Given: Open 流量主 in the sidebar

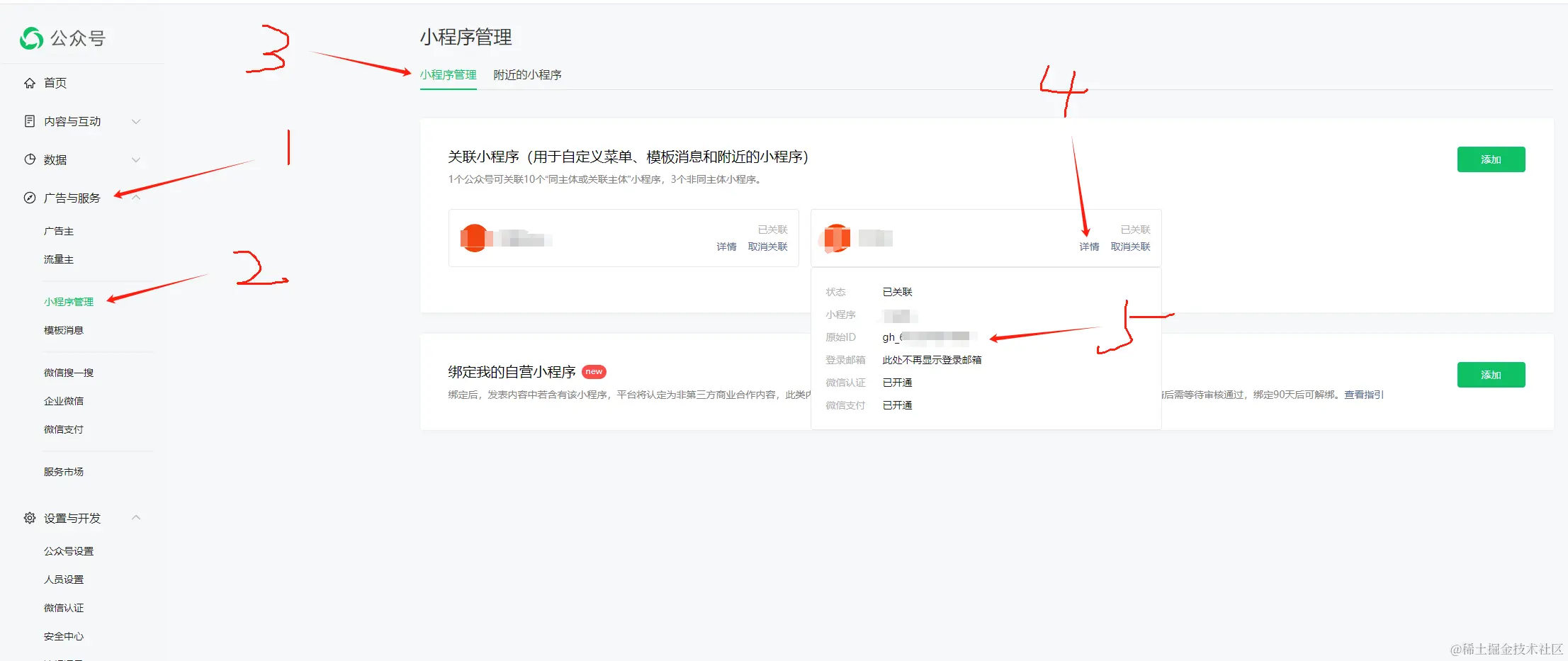Looking at the screenshot, I should 59,259.
